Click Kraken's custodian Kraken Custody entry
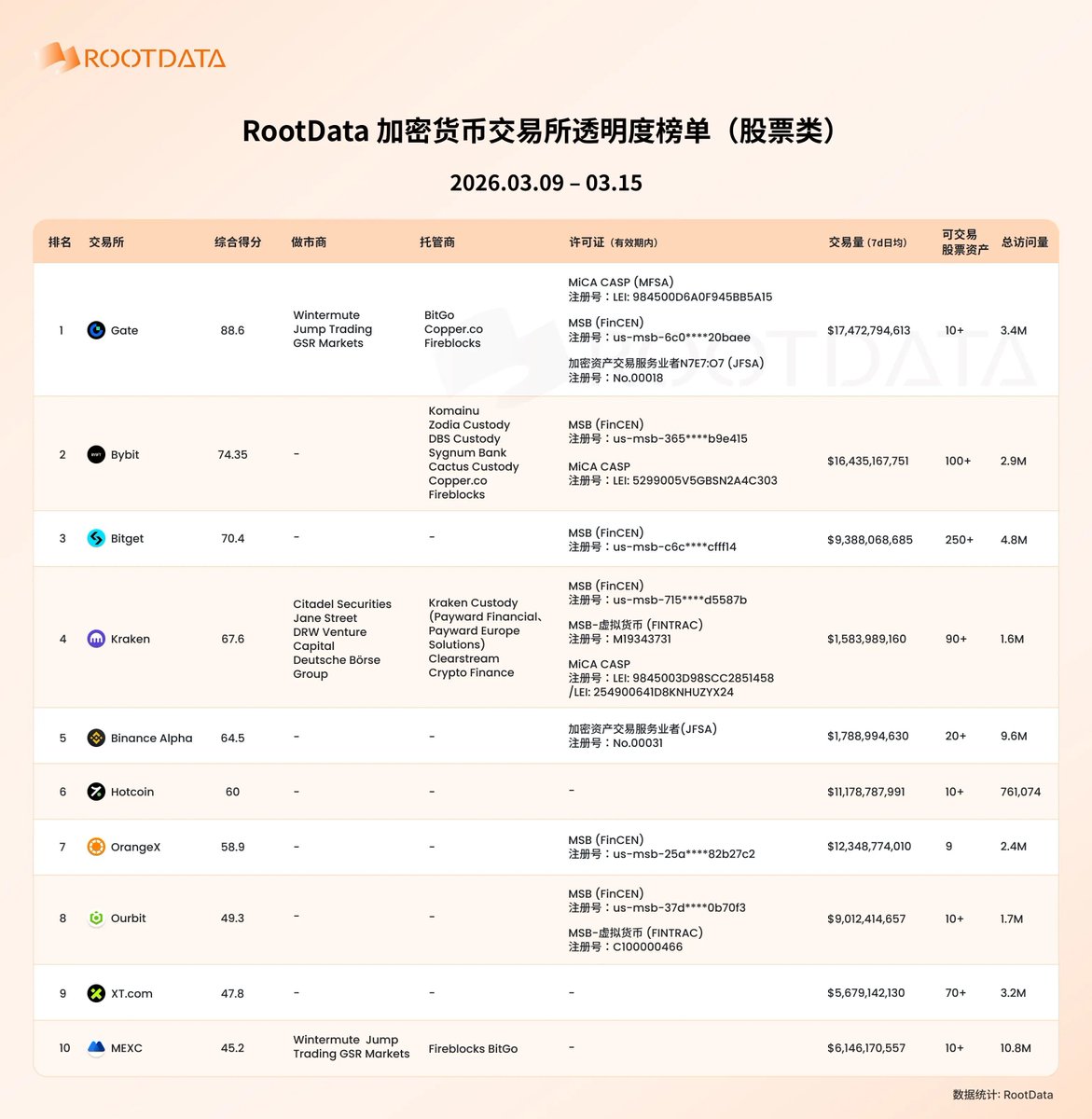The width and height of the screenshot is (1092, 1119). point(473,602)
